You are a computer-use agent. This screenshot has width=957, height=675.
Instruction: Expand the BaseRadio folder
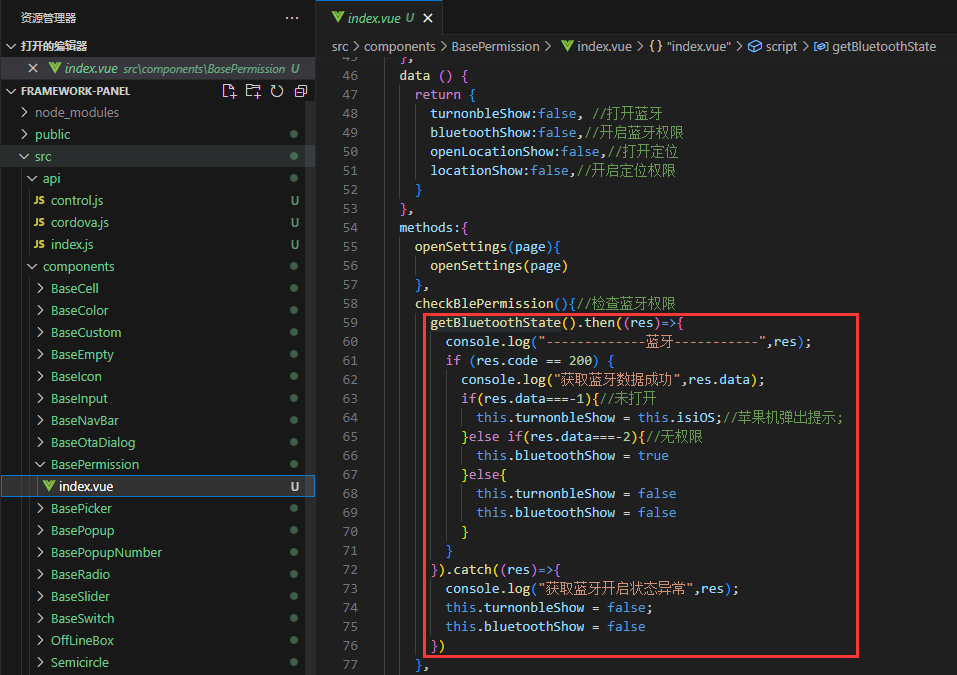point(40,574)
